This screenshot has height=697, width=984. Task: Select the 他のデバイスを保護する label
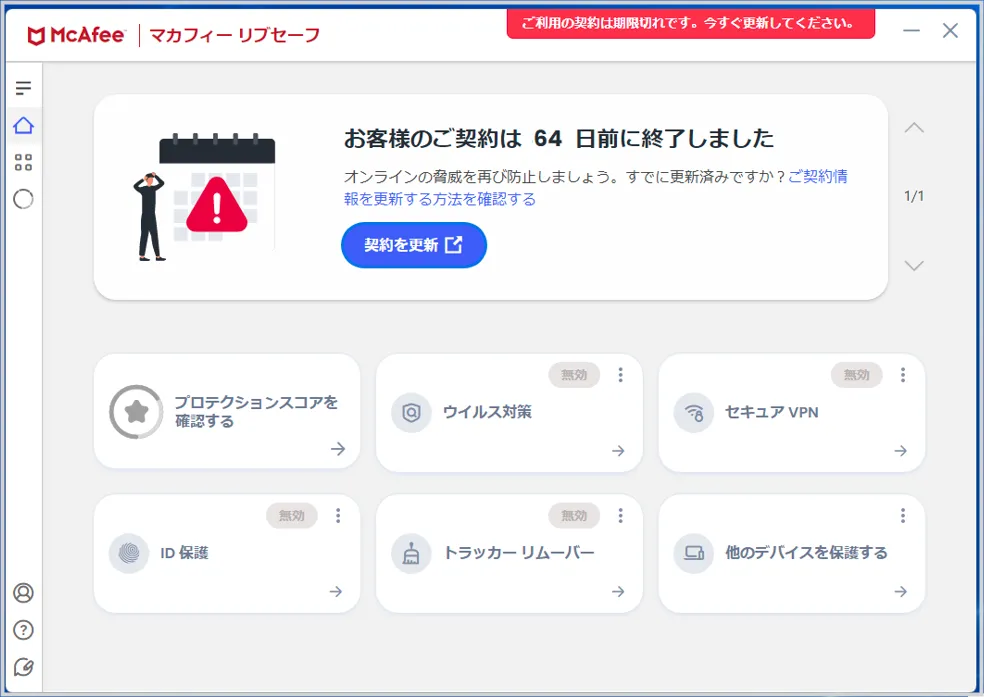(x=806, y=553)
